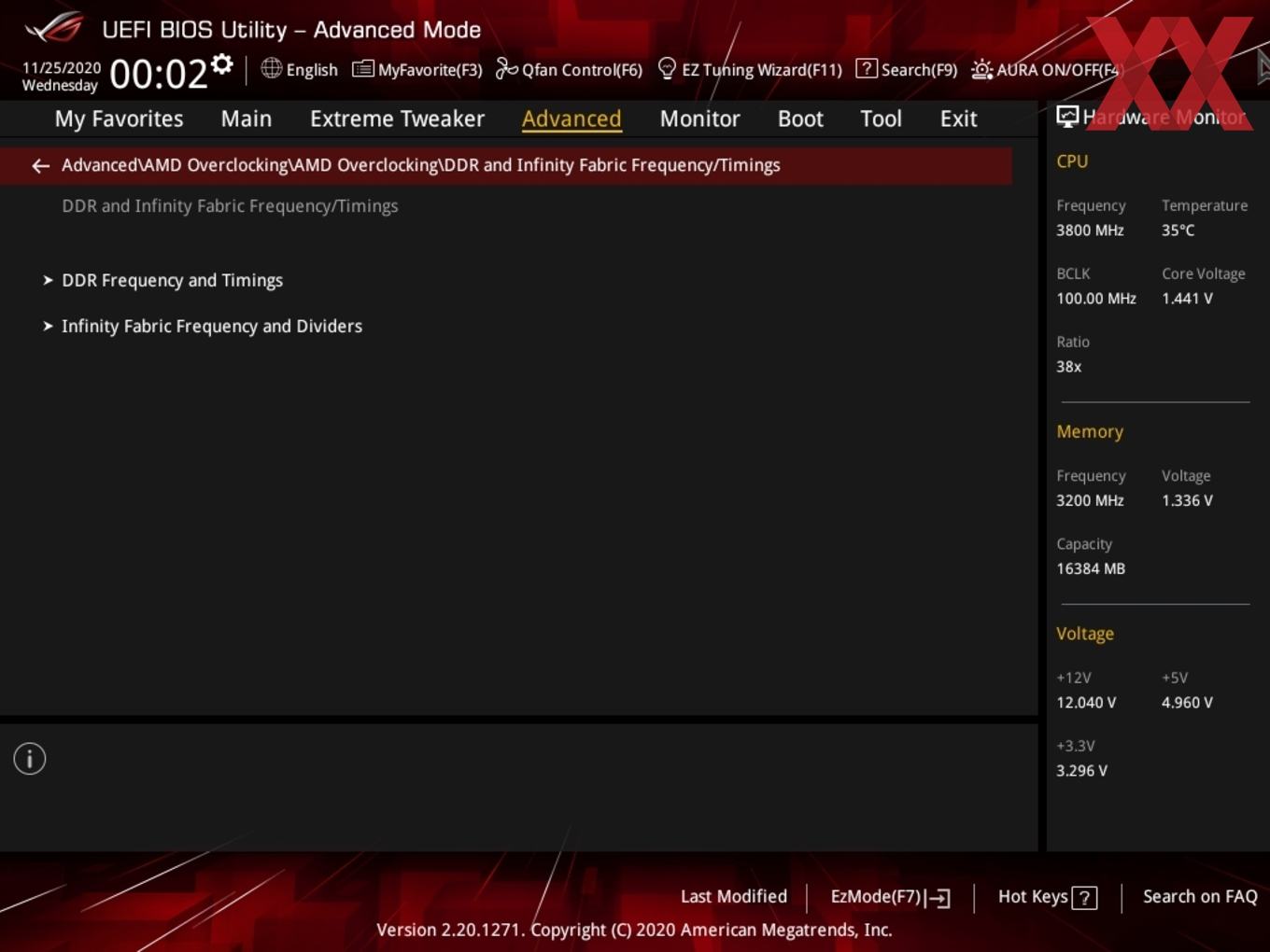Click BCLK value 100.00 MHz

(1096, 299)
